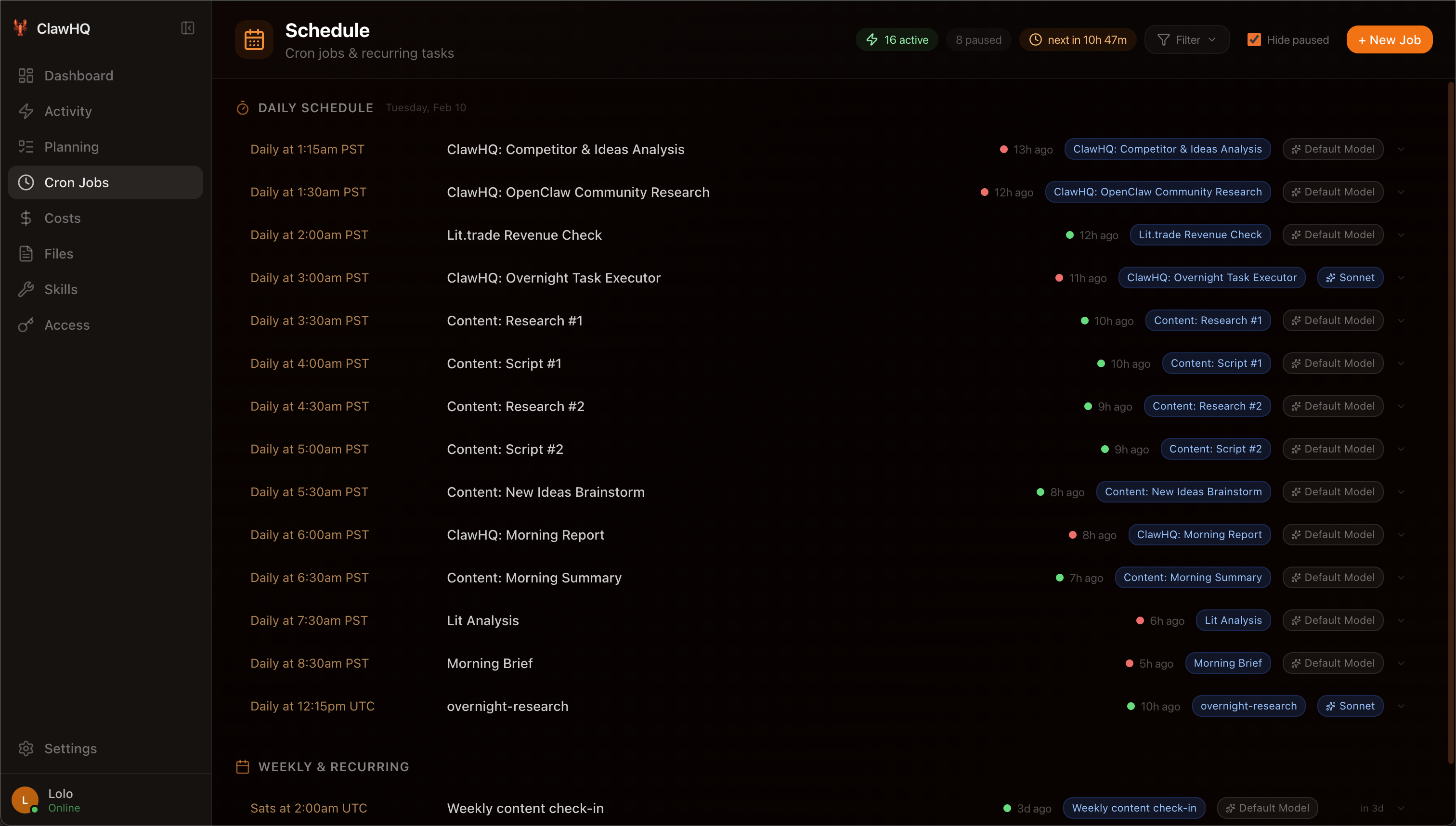The height and width of the screenshot is (826, 1456).
Task: Click the Settings gear icon
Action: (26, 749)
